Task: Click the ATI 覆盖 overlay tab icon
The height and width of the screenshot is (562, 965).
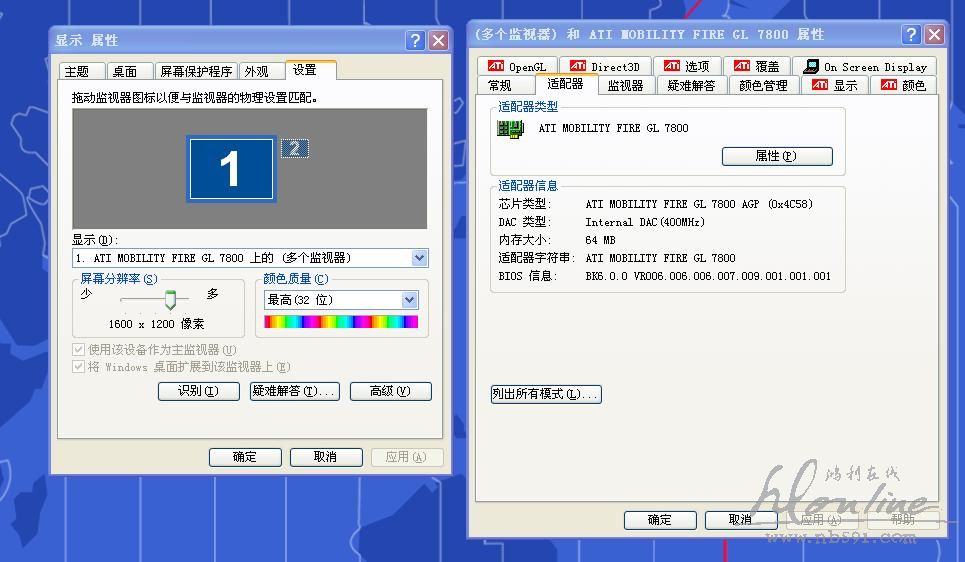Action: (x=742, y=67)
